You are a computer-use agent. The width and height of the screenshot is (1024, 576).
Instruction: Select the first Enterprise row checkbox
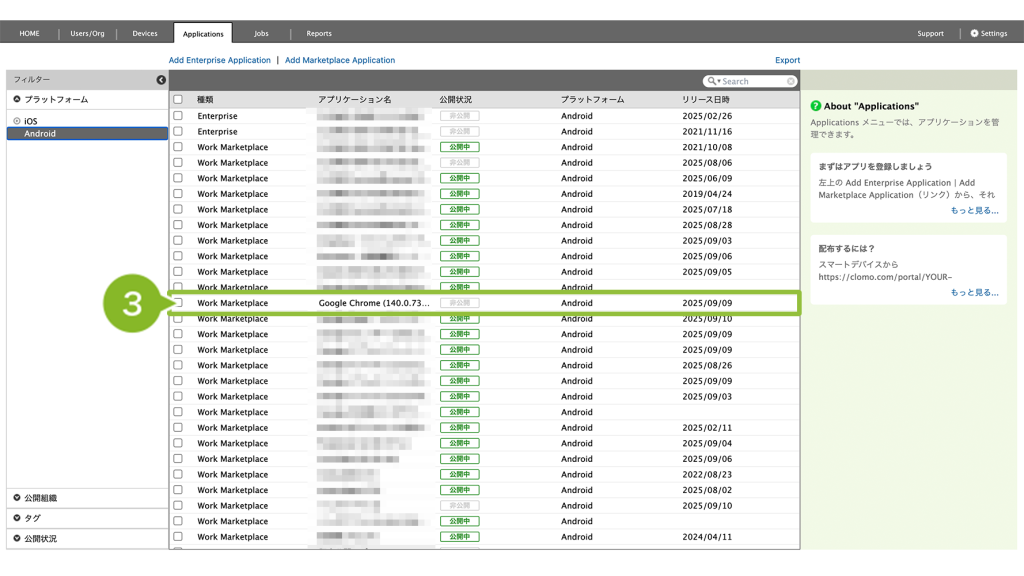click(x=178, y=116)
